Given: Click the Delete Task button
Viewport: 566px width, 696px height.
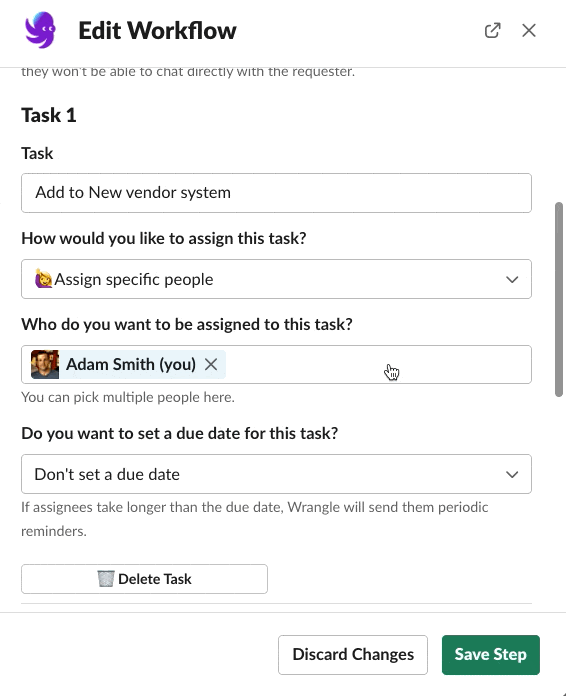Looking at the screenshot, I should coord(144,579).
